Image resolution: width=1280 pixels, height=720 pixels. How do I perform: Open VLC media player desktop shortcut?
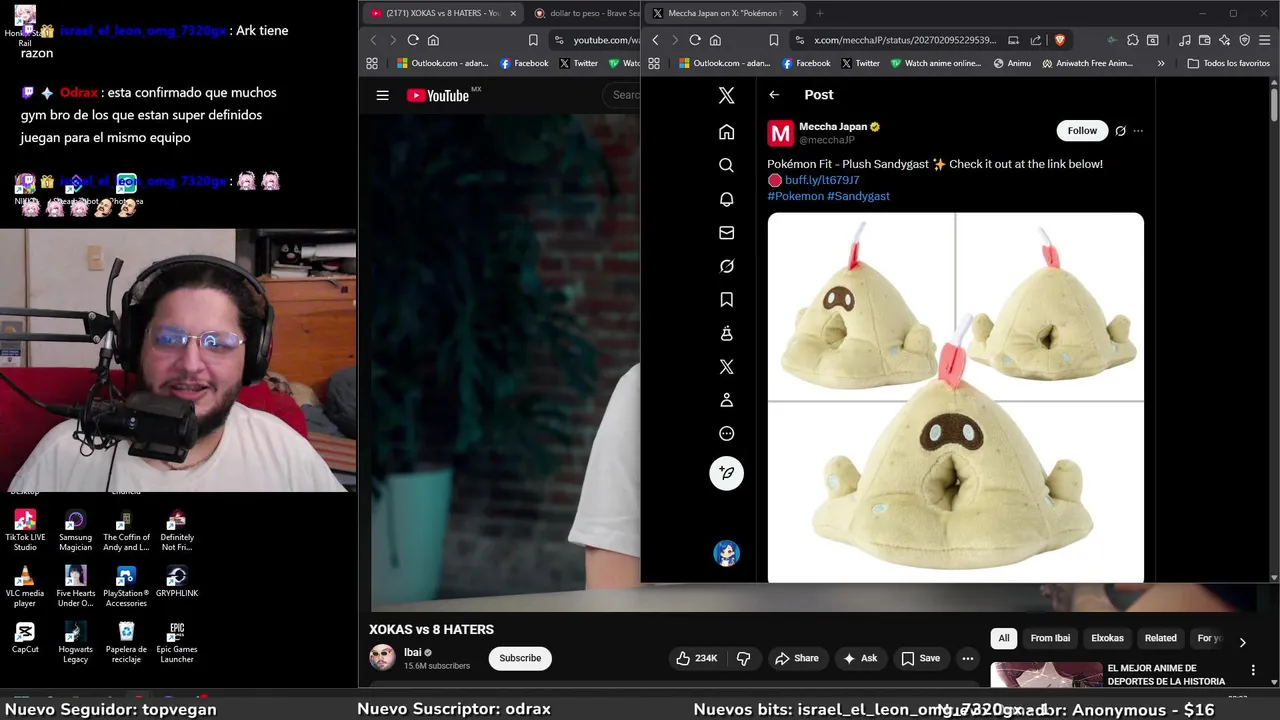[x=25, y=587]
